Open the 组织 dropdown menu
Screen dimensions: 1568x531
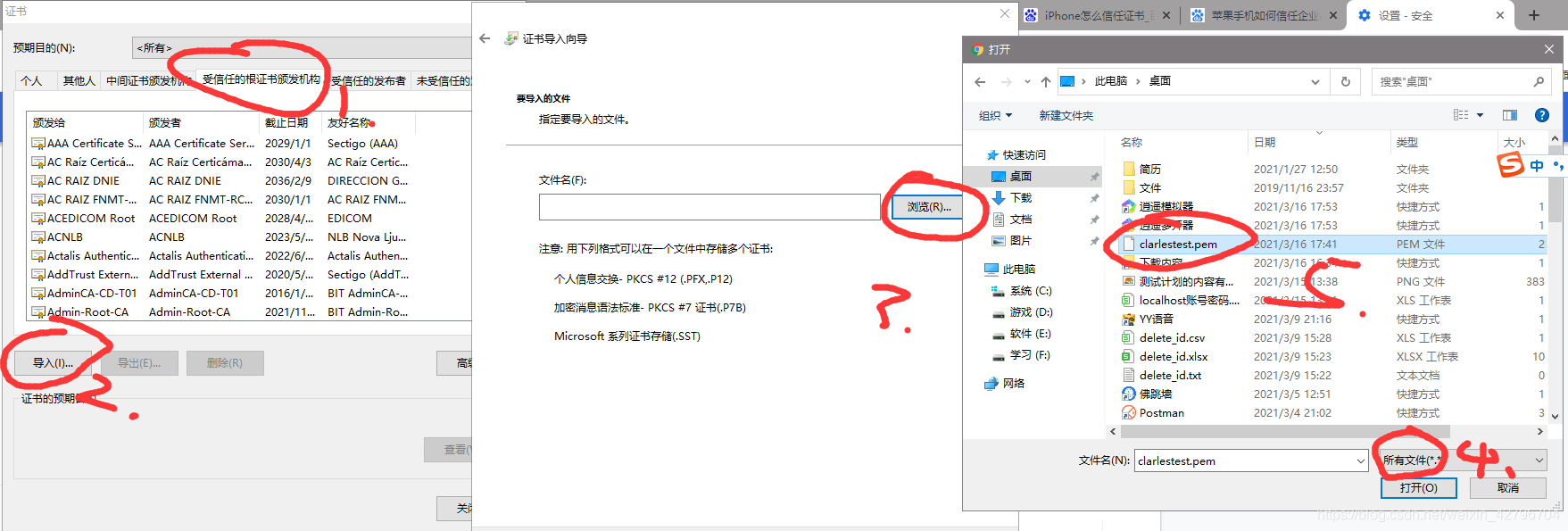pos(995,116)
